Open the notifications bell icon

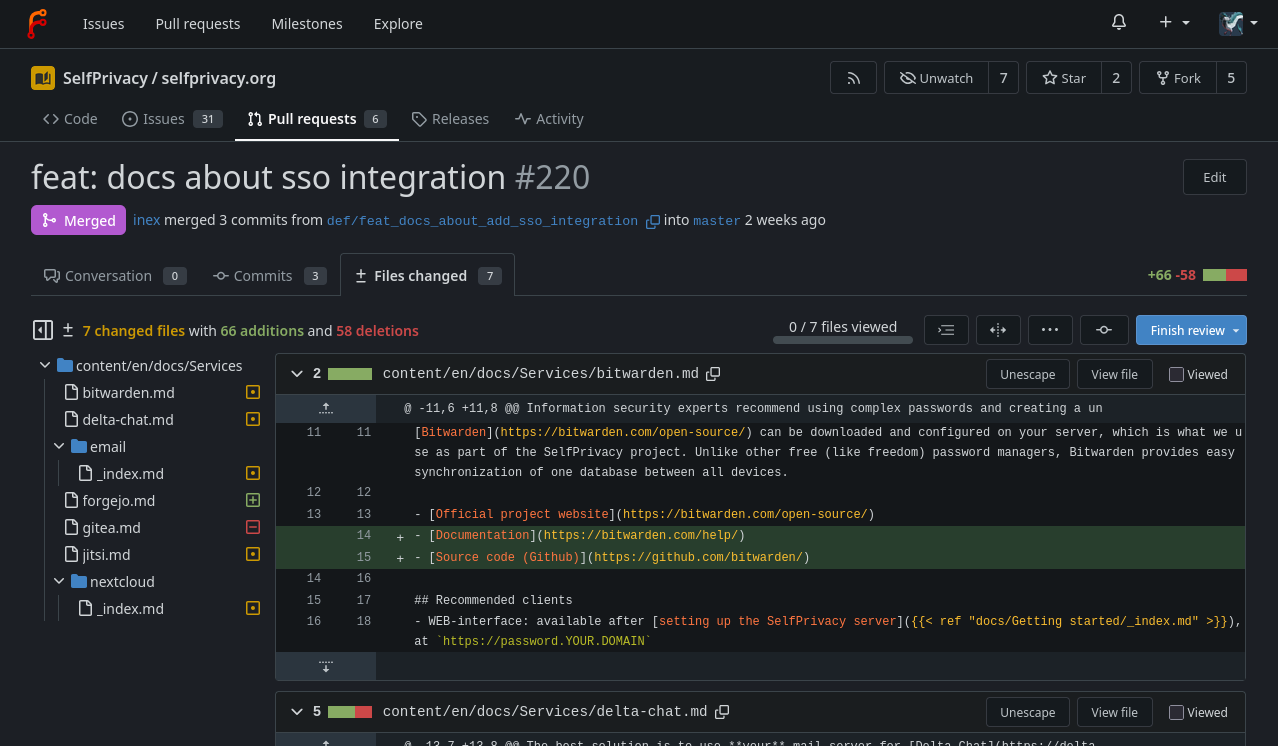point(1119,23)
